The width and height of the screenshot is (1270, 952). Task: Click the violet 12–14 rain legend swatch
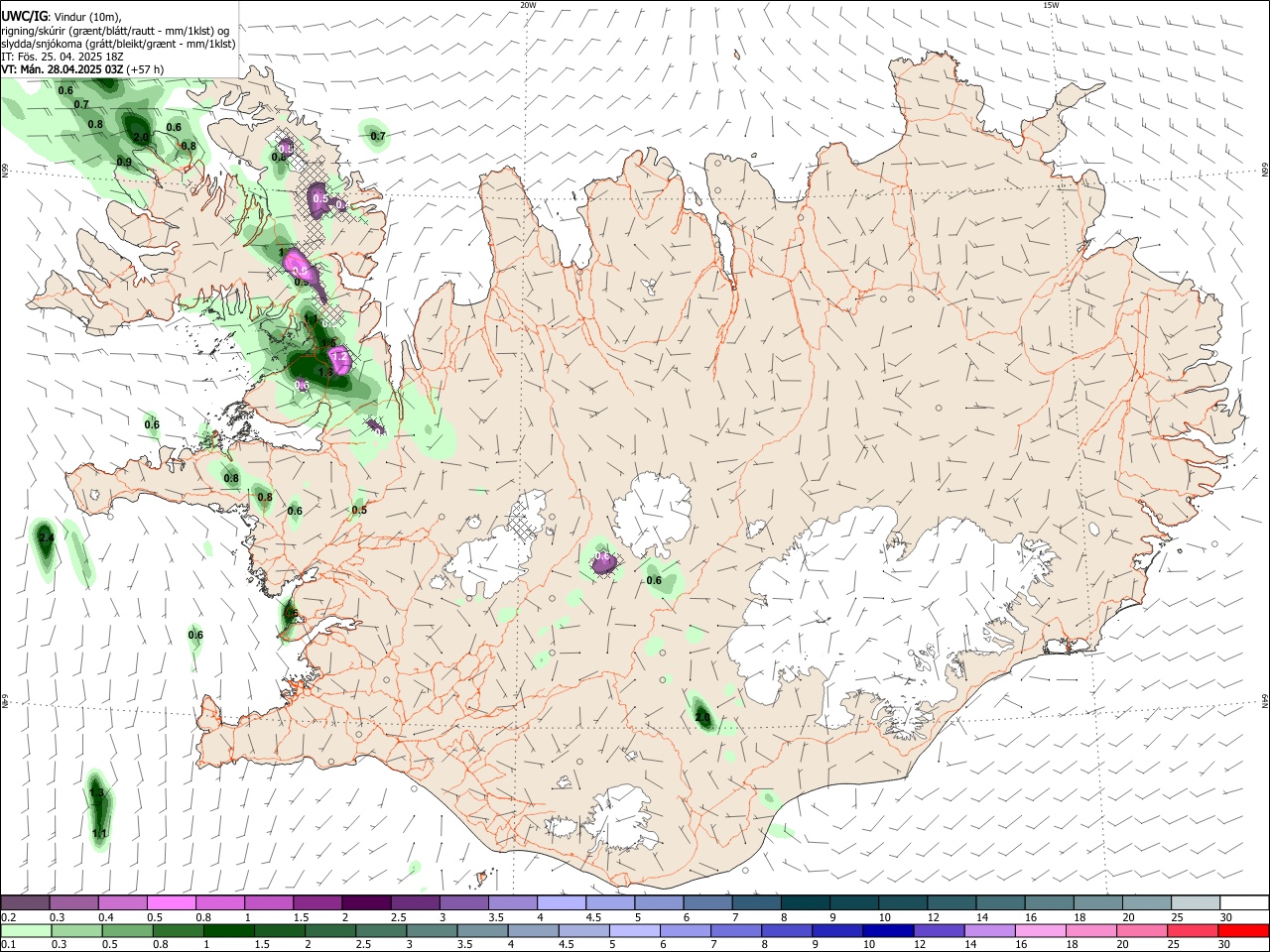pos(939,930)
